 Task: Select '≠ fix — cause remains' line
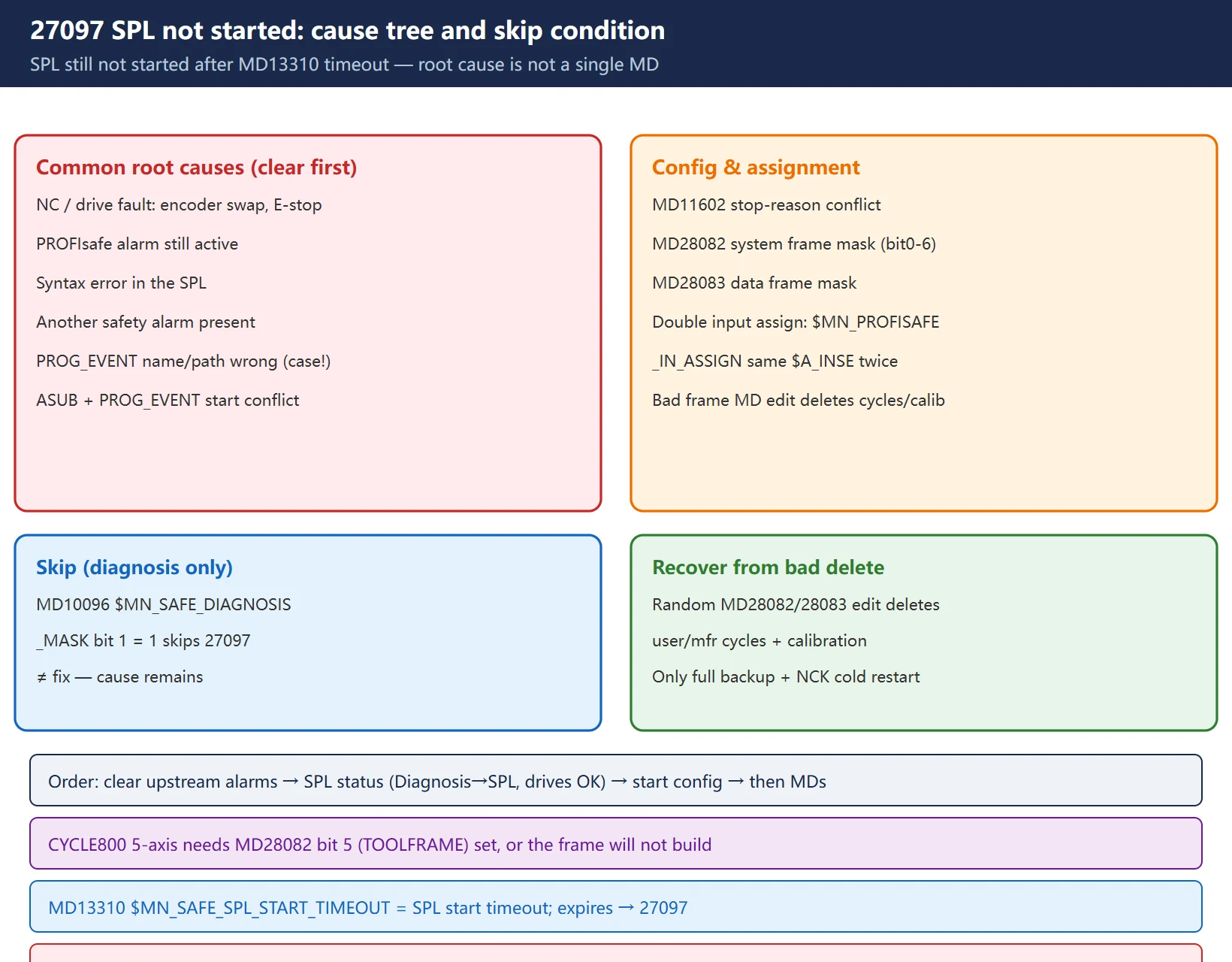[119, 677]
